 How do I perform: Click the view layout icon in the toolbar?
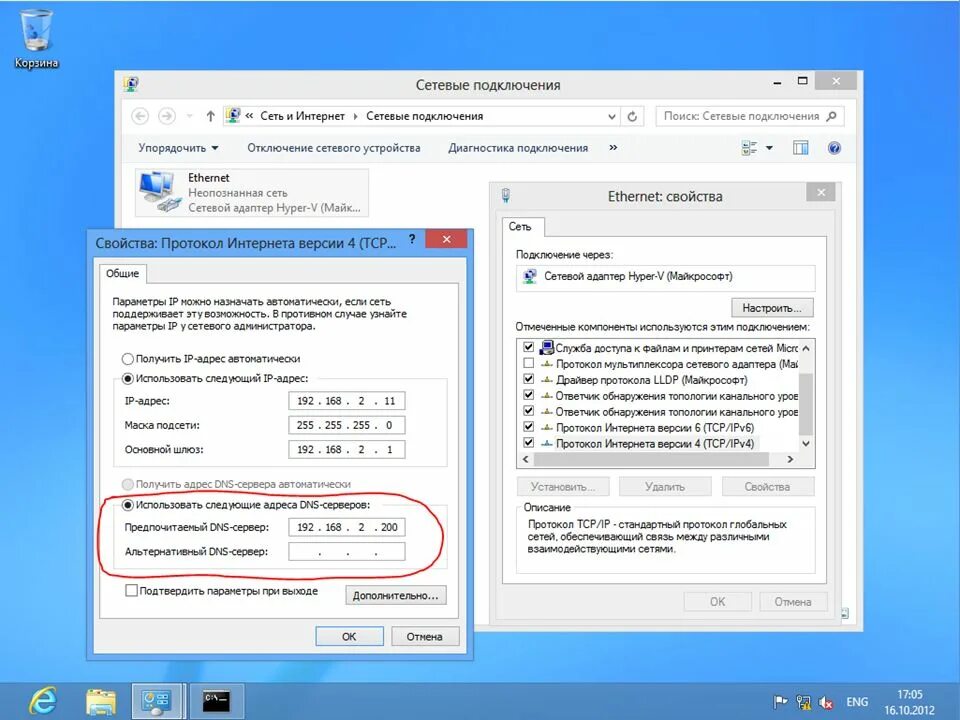click(749, 148)
